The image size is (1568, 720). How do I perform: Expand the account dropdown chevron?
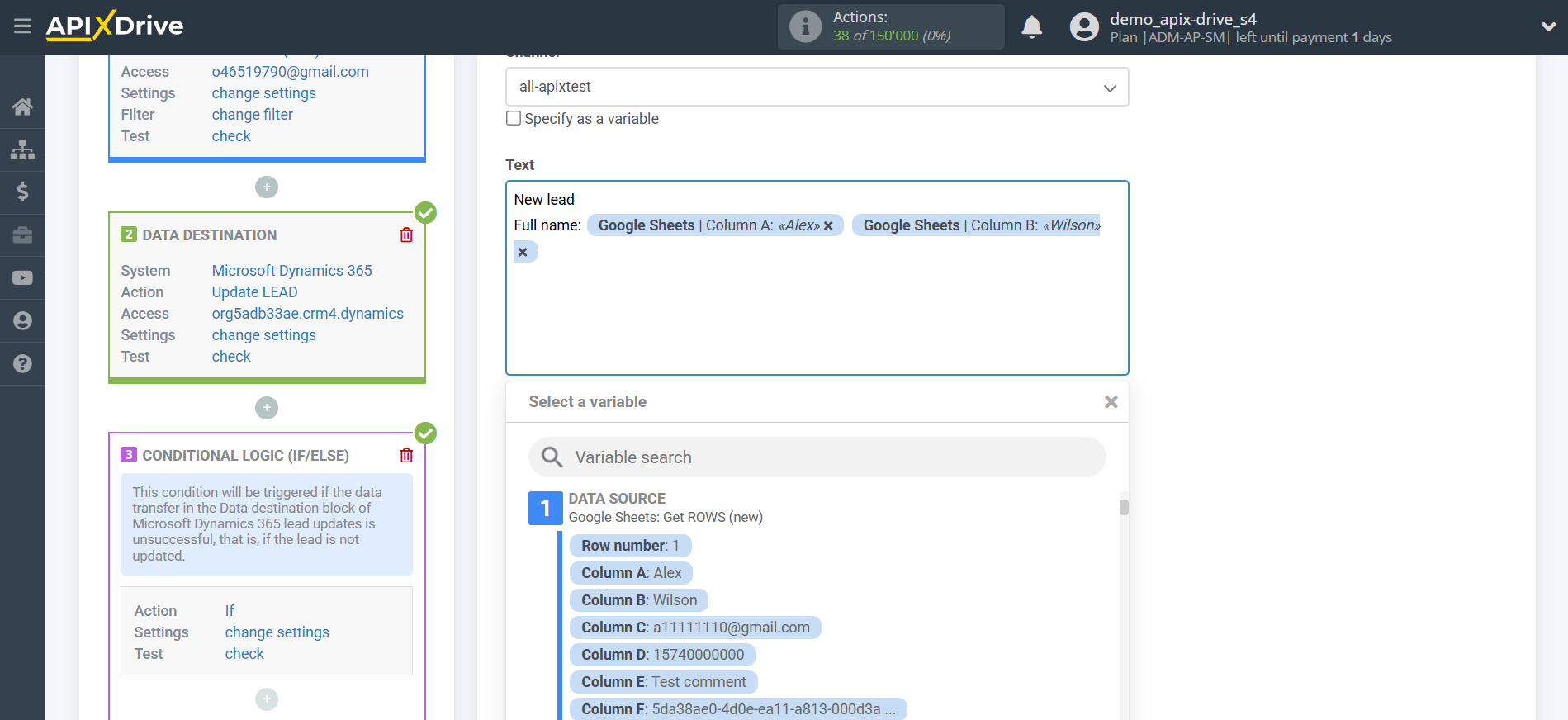[1548, 26]
